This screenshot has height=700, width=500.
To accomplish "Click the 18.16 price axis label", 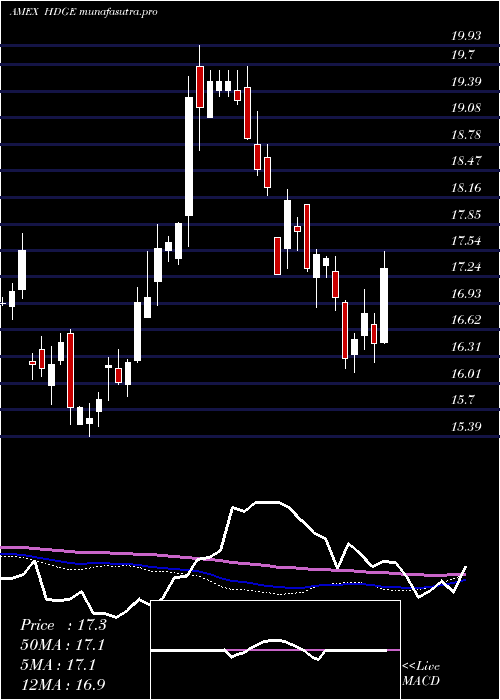I will coord(466,188).
